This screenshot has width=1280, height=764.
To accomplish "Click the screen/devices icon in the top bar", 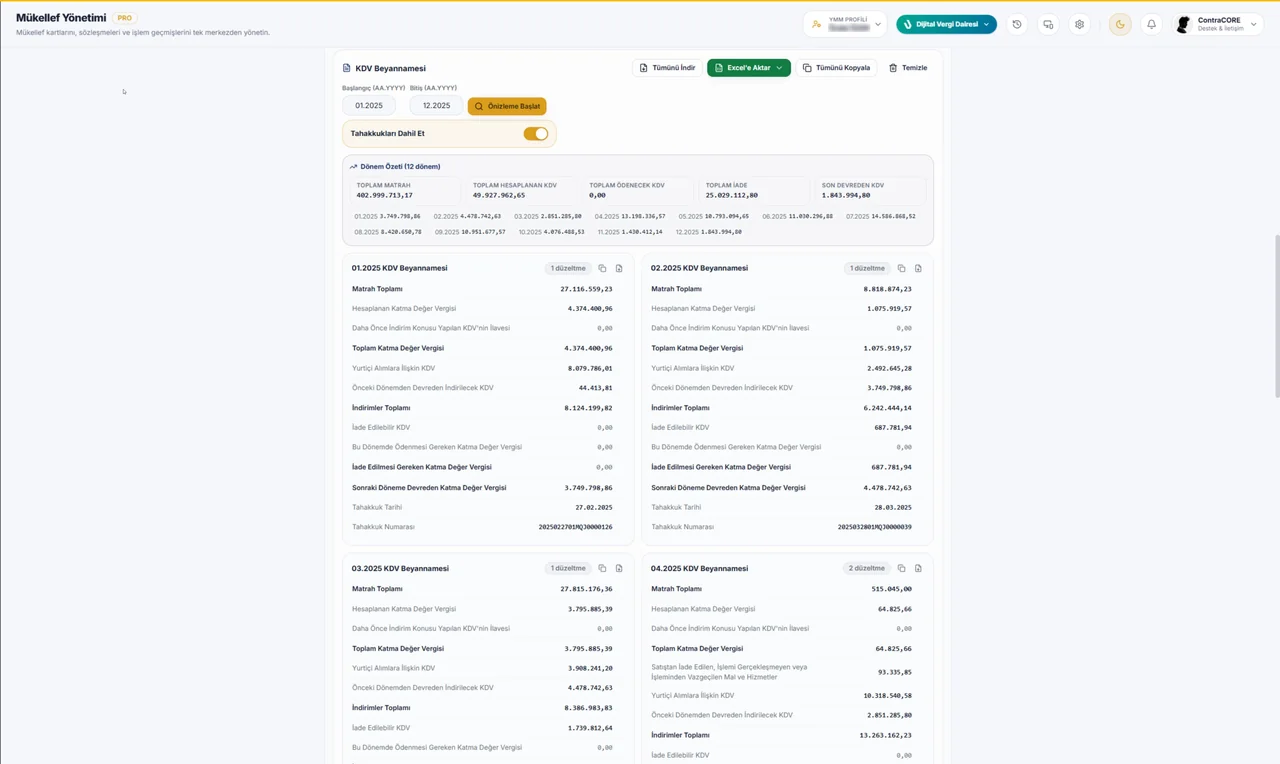I will [1048, 24].
